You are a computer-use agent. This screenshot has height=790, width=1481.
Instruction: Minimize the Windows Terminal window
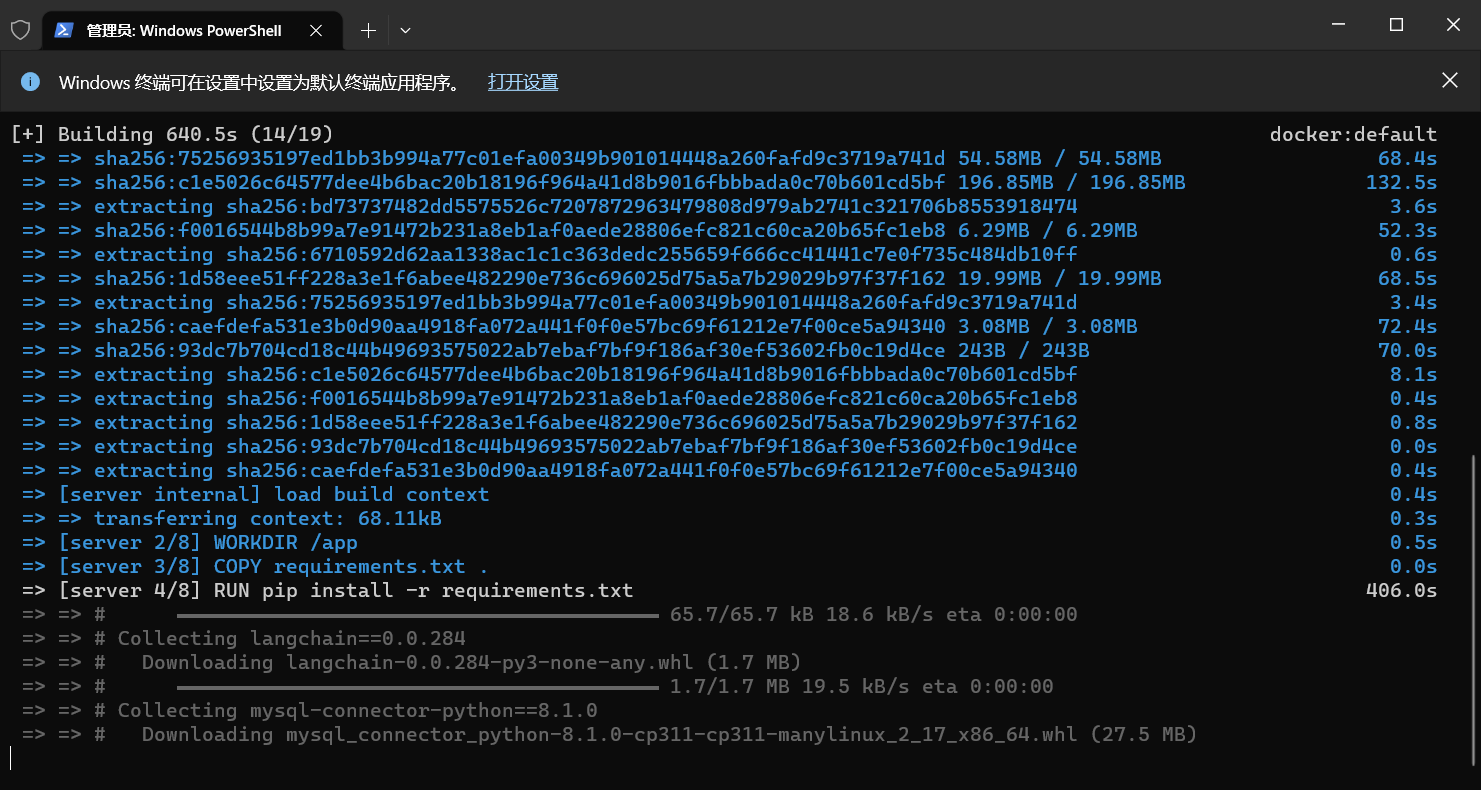(1342, 25)
